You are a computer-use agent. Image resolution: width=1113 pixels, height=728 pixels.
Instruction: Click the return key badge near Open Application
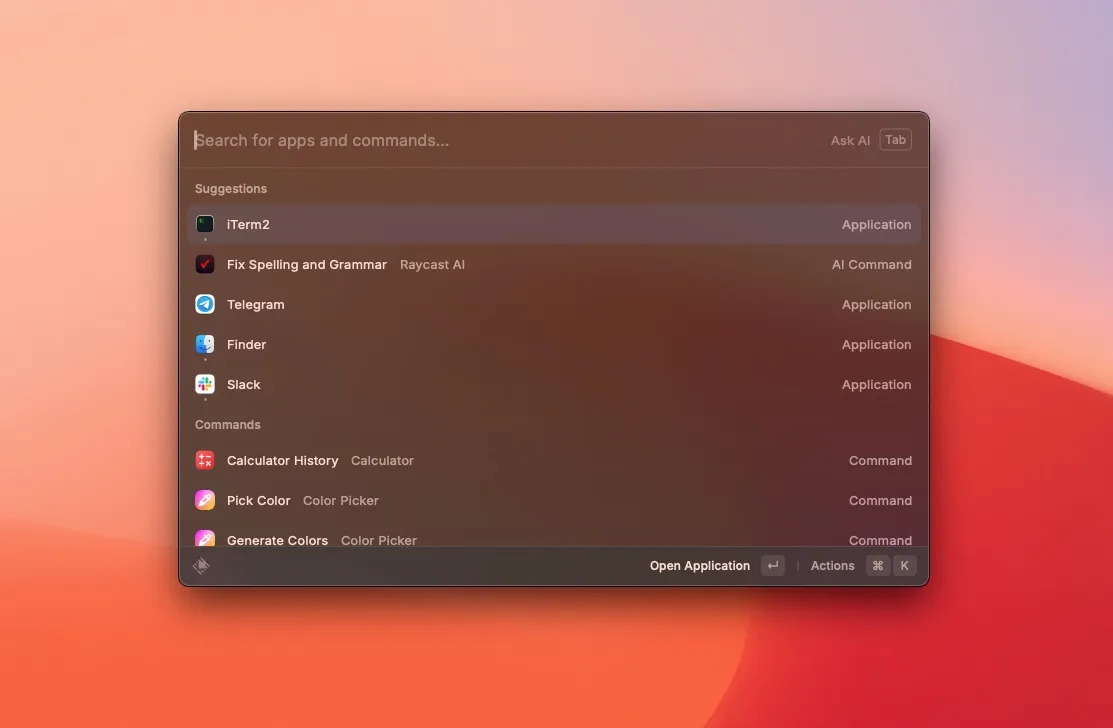click(772, 565)
